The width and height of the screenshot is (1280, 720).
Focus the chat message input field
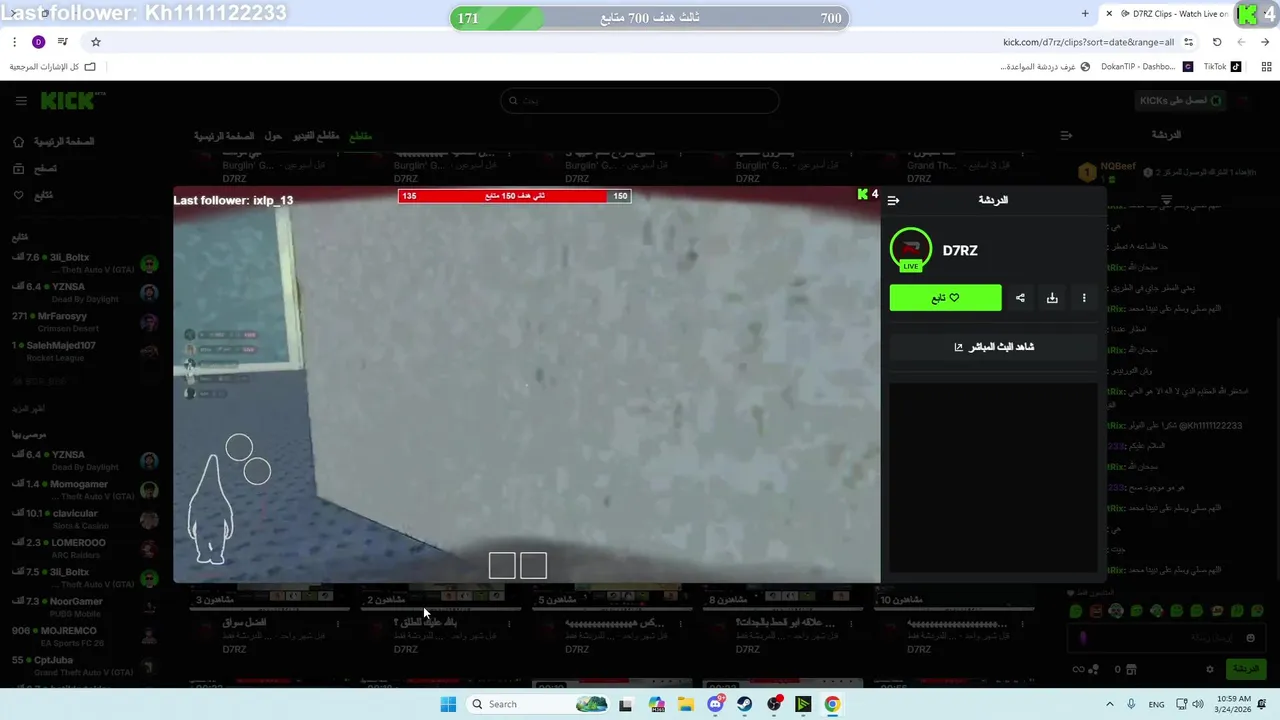pyautogui.click(x=1166, y=638)
